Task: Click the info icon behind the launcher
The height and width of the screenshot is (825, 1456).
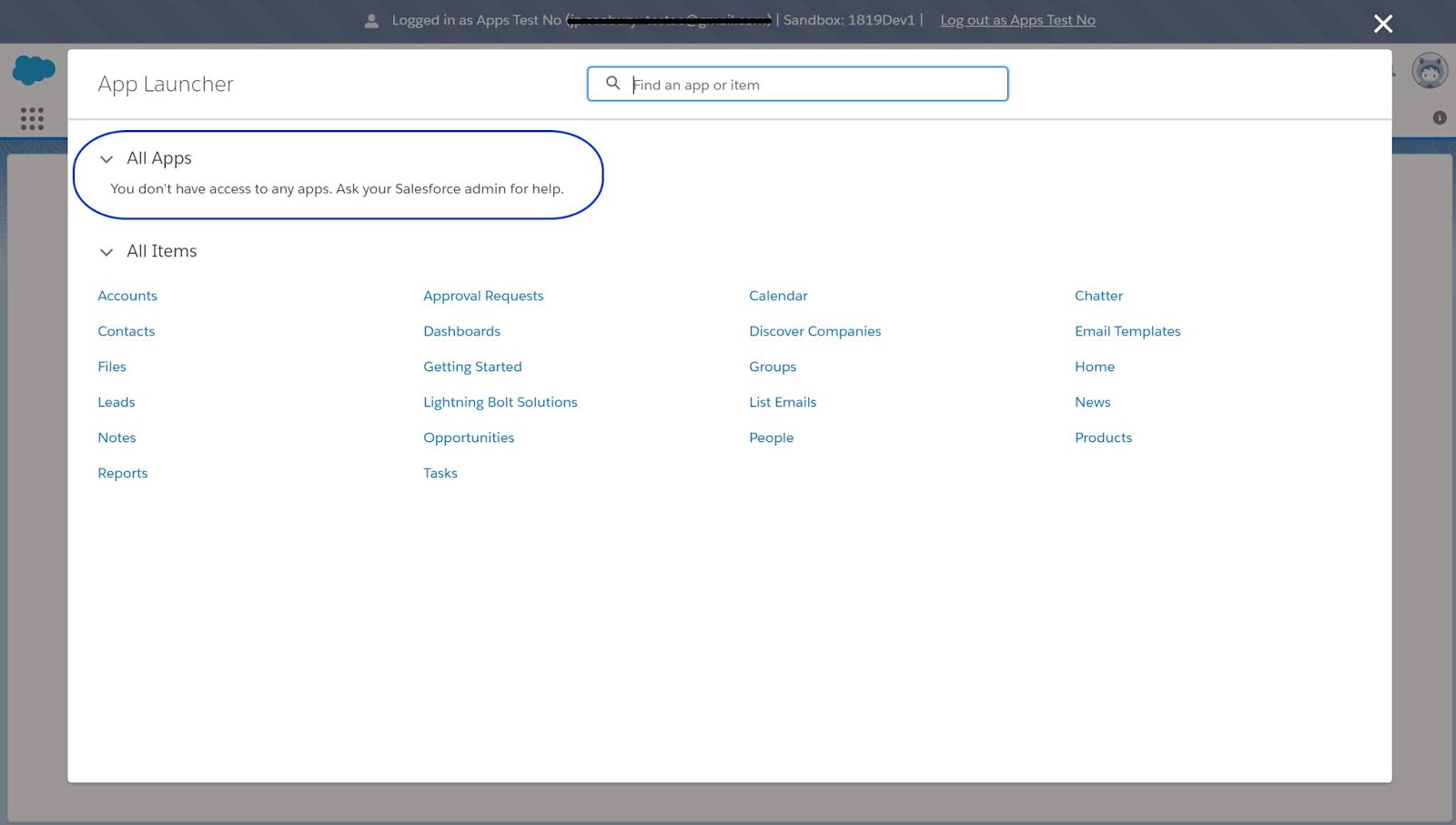Action: click(x=1440, y=117)
